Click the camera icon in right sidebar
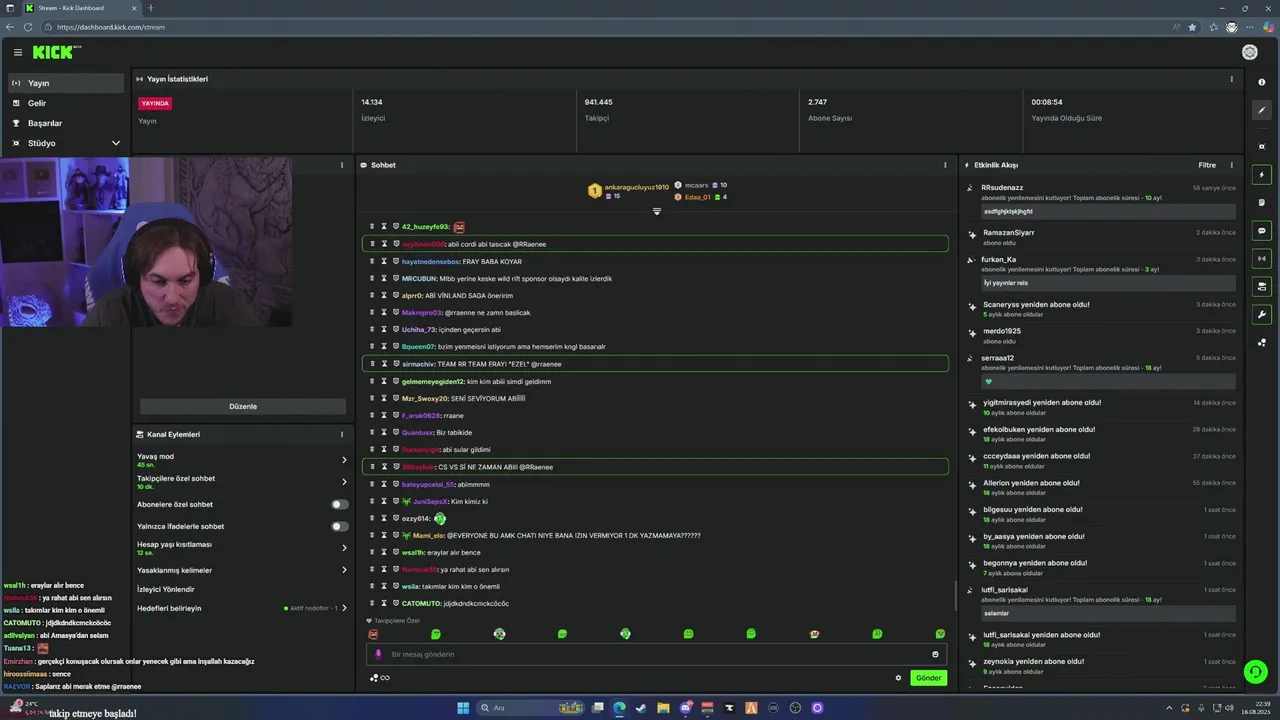This screenshot has height=720, width=1280. [x=1261, y=146]
